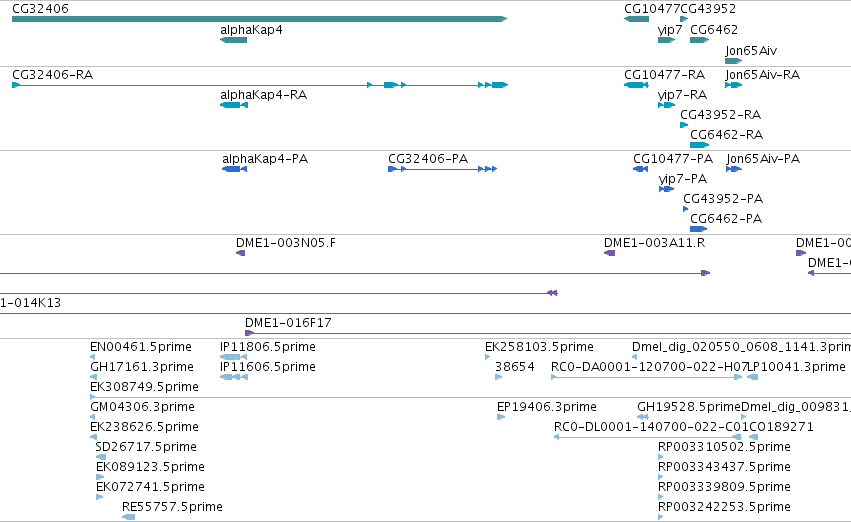
Task: Select the EN00461.5prime EST
Action: 93,357
